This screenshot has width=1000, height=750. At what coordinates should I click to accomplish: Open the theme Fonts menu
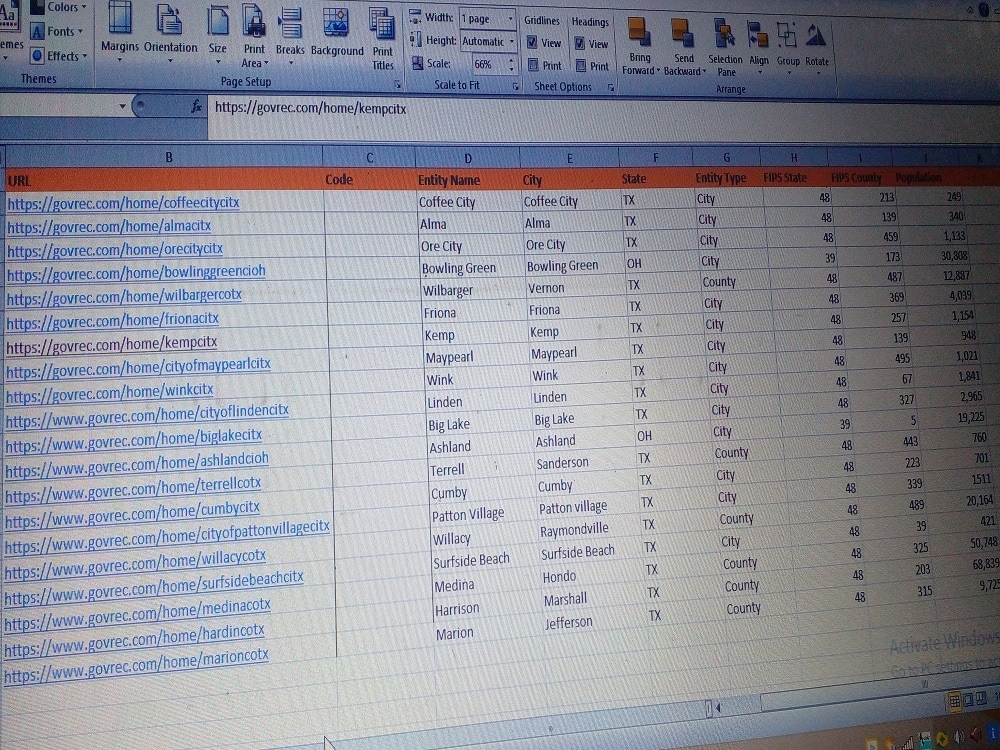pyautogui.click(x=58, y=31)
